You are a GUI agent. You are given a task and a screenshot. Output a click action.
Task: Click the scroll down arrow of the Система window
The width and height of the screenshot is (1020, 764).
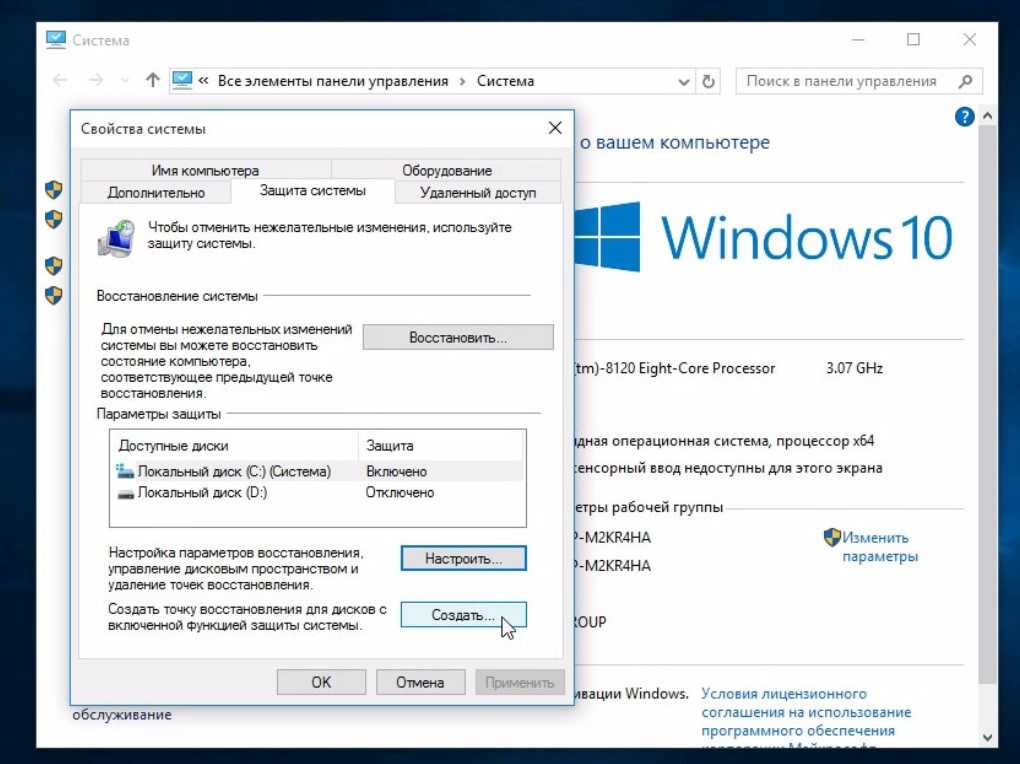[987, 738]
